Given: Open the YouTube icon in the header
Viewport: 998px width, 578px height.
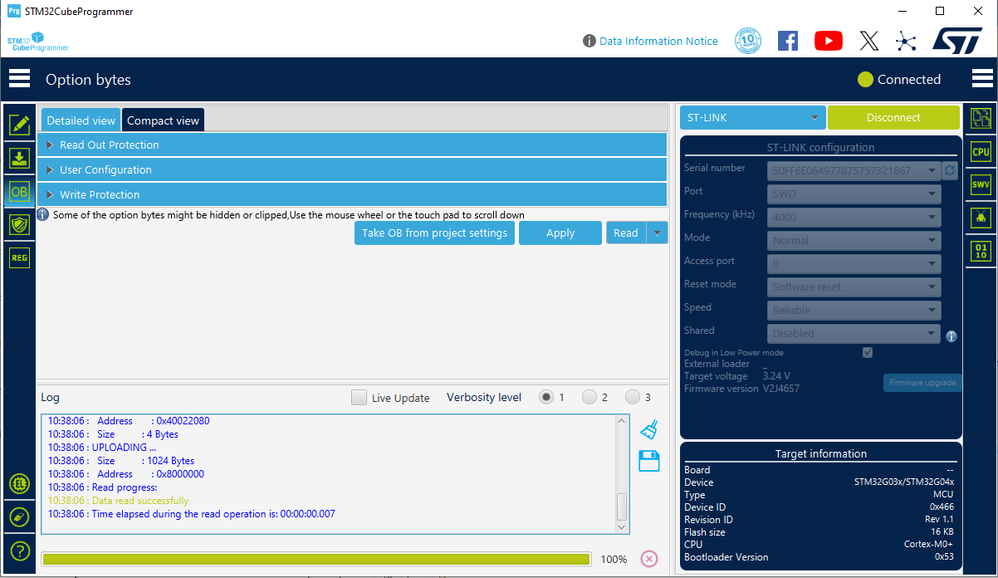Looking at the screenshot, I should (828, 41).
